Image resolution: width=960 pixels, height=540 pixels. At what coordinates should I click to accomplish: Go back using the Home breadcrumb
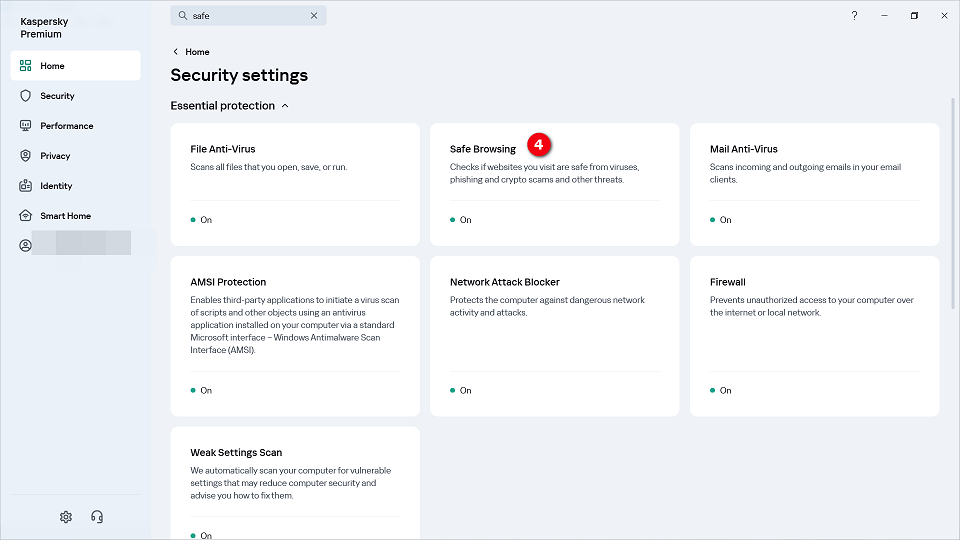(x=197, y=52)
